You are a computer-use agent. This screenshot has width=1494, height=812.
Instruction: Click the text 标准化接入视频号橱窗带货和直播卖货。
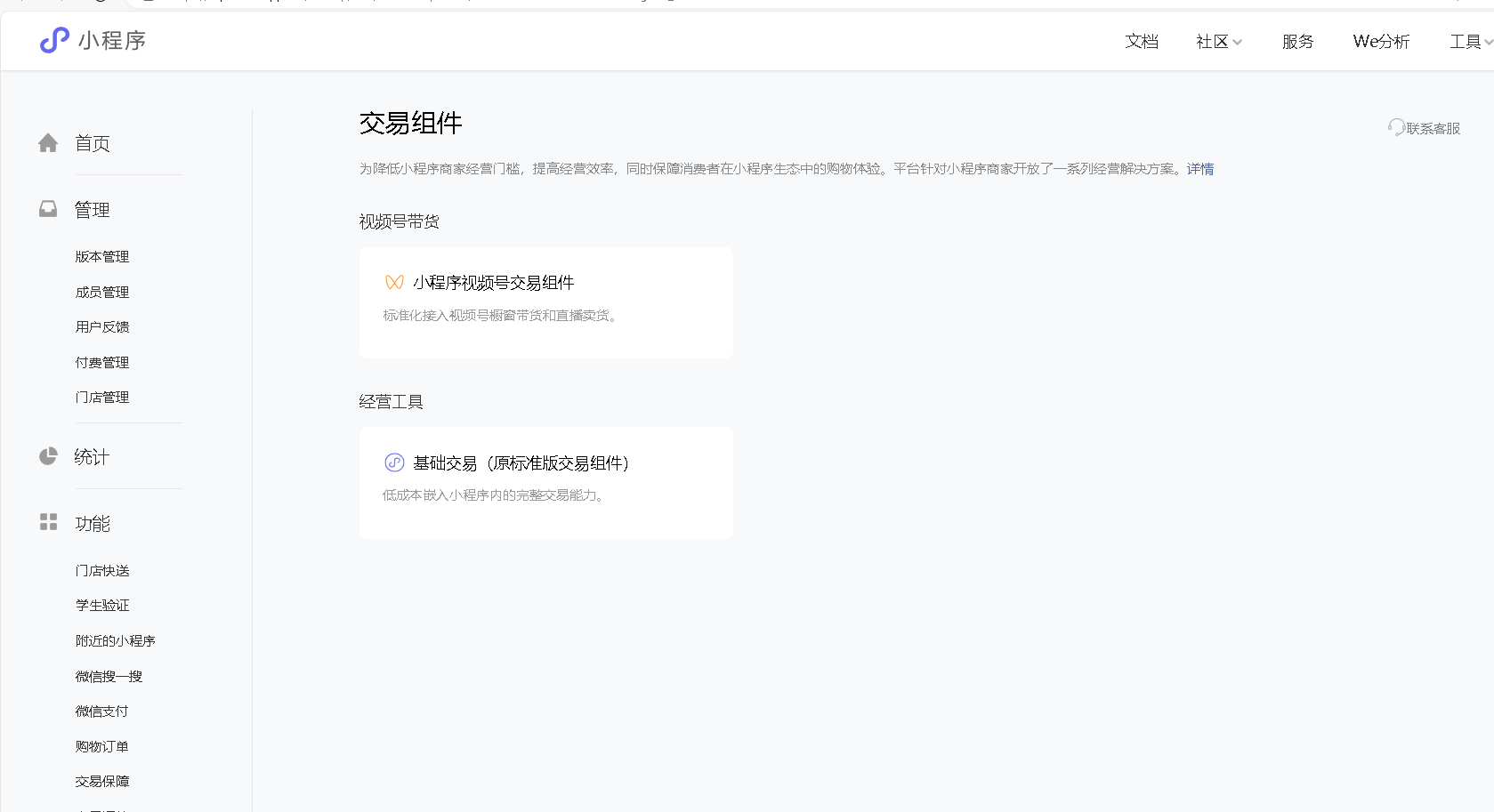pyautogui.click(x=501, y=315)
